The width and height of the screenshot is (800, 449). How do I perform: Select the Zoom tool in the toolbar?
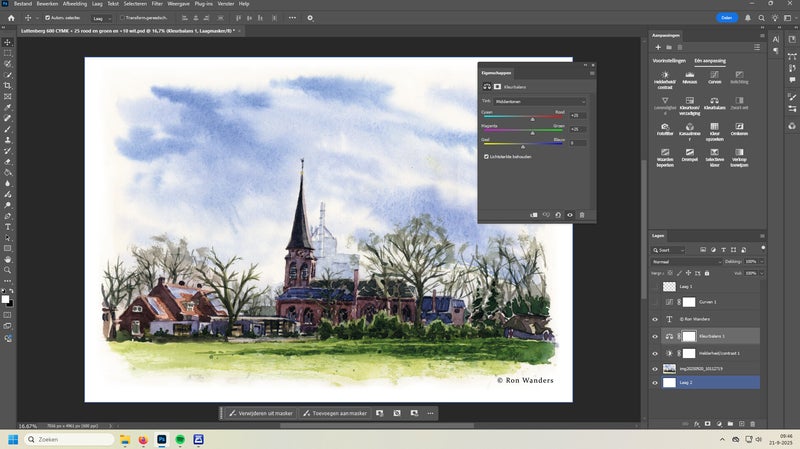point(8,270)
